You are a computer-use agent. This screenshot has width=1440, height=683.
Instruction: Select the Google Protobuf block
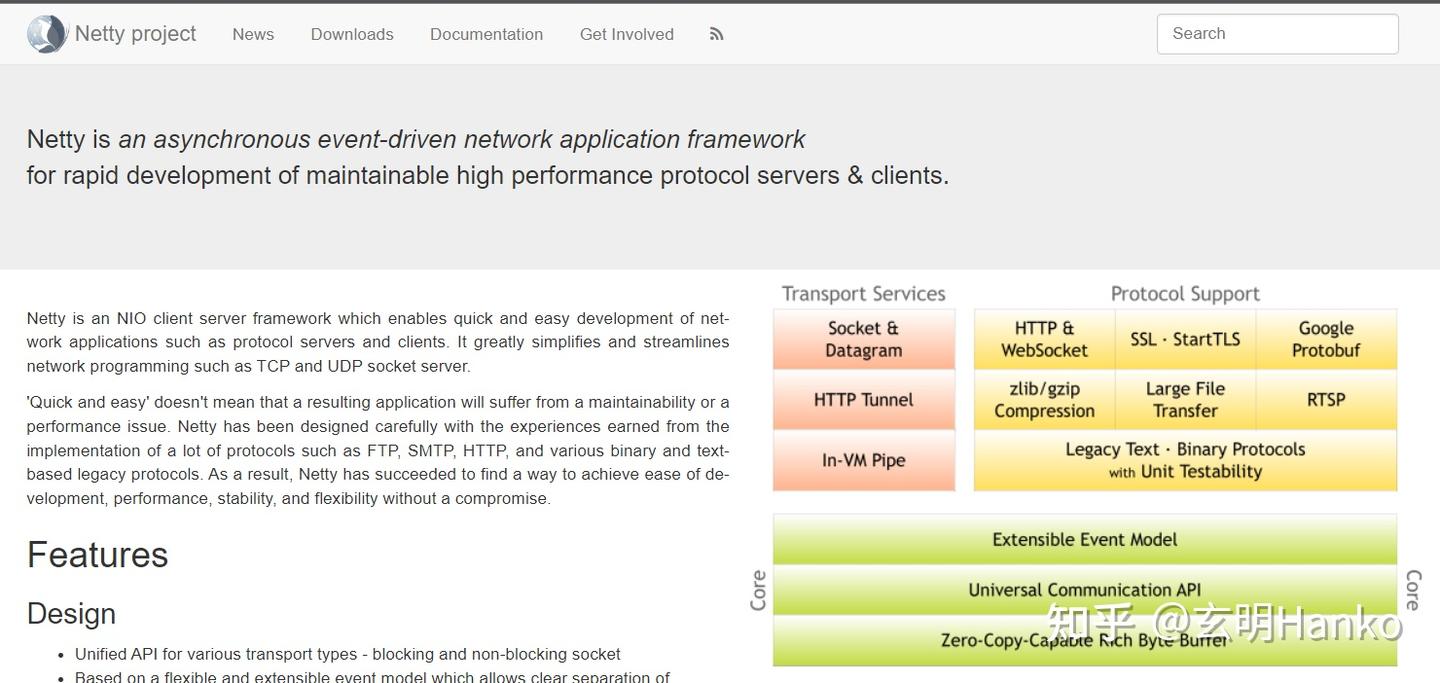1326,340
